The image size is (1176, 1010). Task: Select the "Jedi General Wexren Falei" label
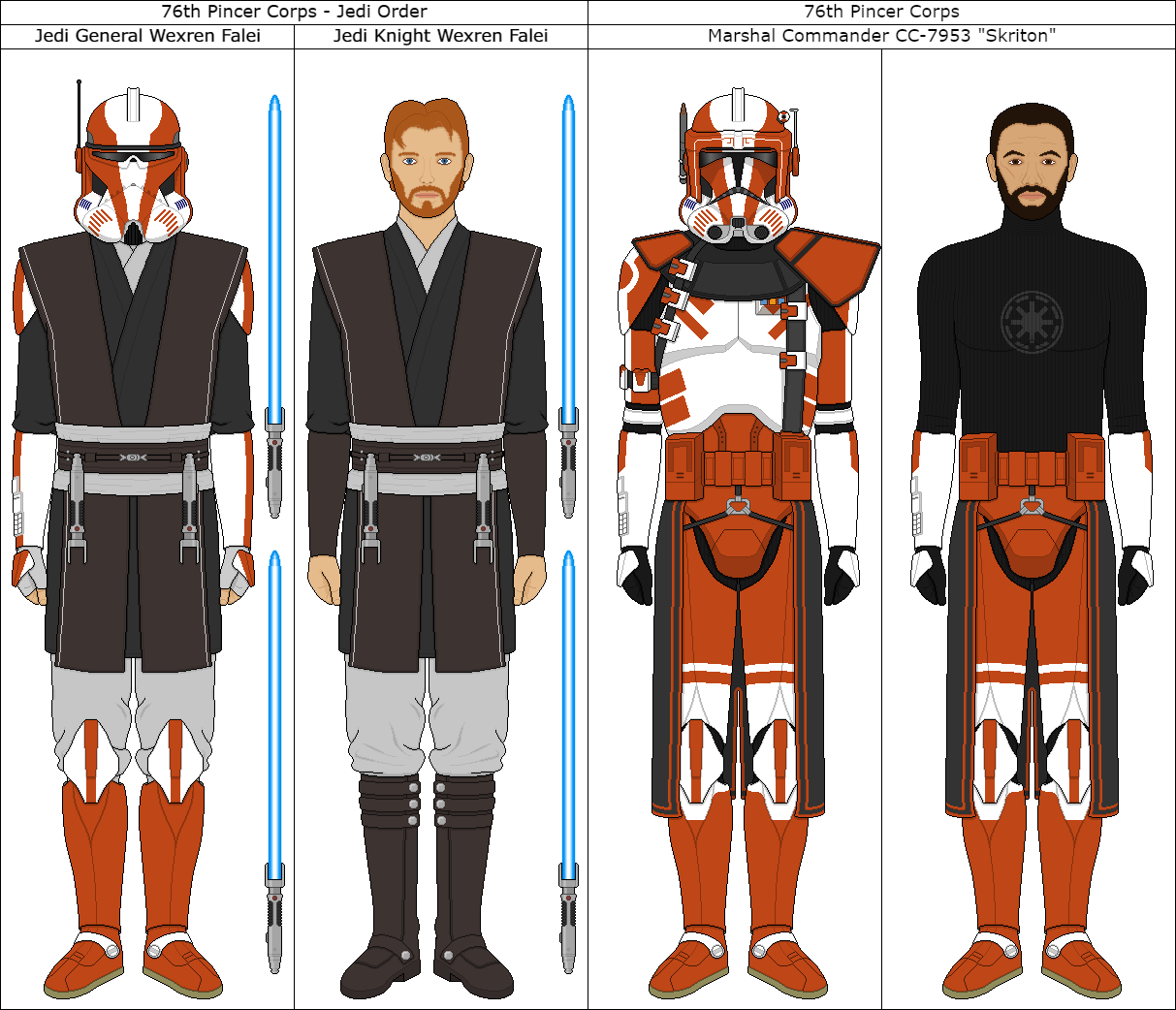[147, 36]
